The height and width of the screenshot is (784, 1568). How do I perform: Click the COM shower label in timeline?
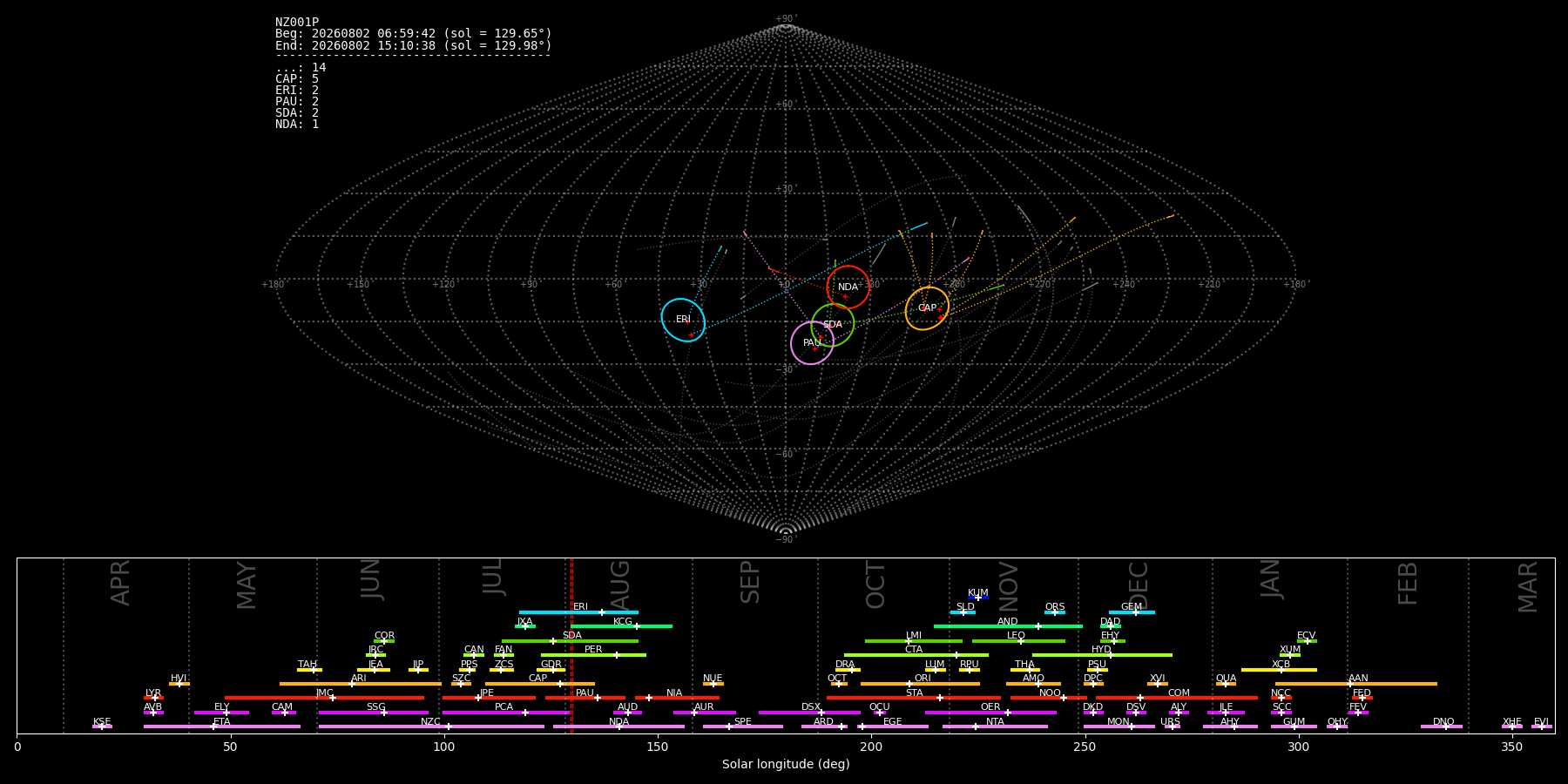point(1179,693)
